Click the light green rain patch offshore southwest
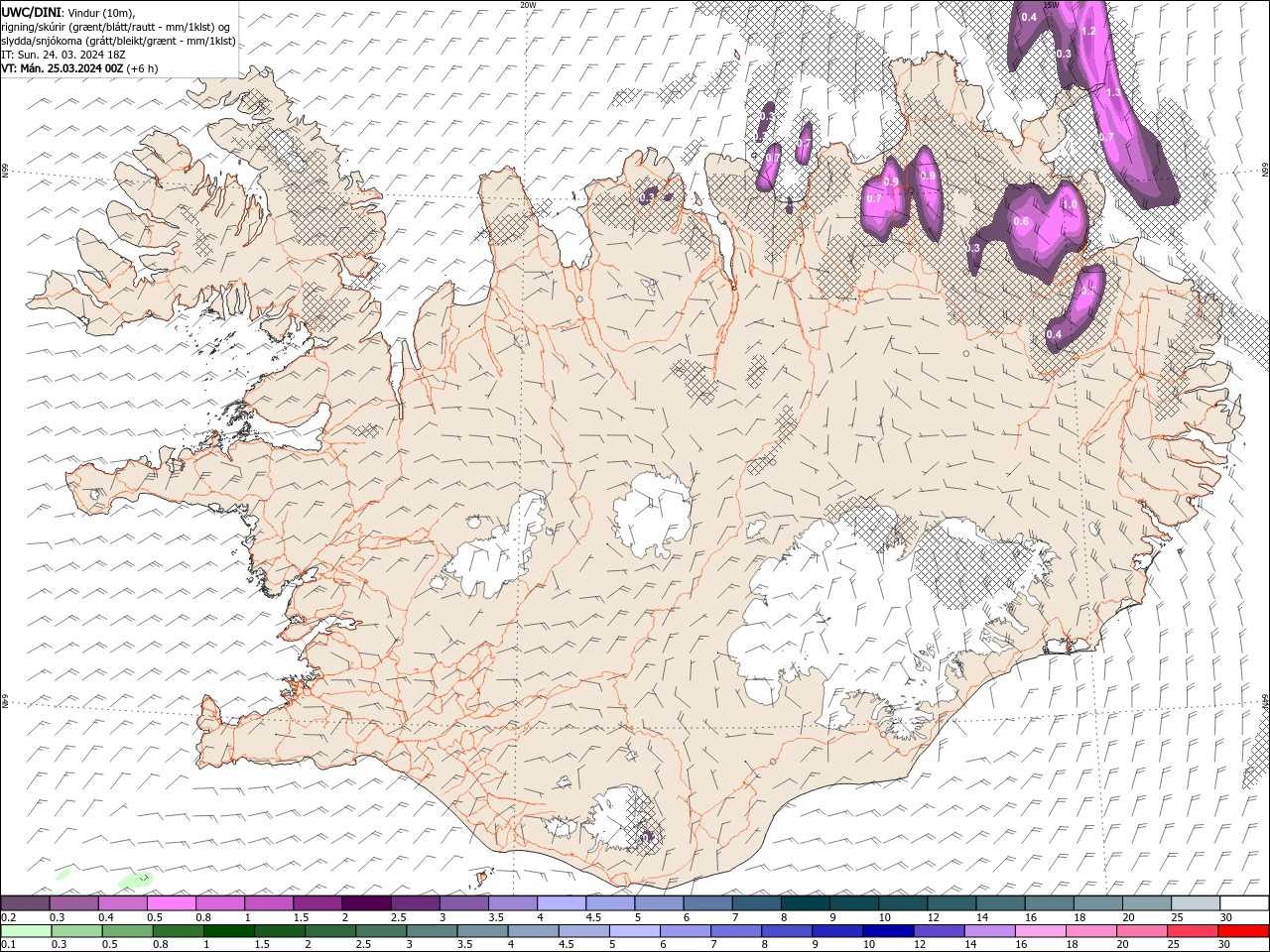 pyautogui.click(x=136, y=880)
